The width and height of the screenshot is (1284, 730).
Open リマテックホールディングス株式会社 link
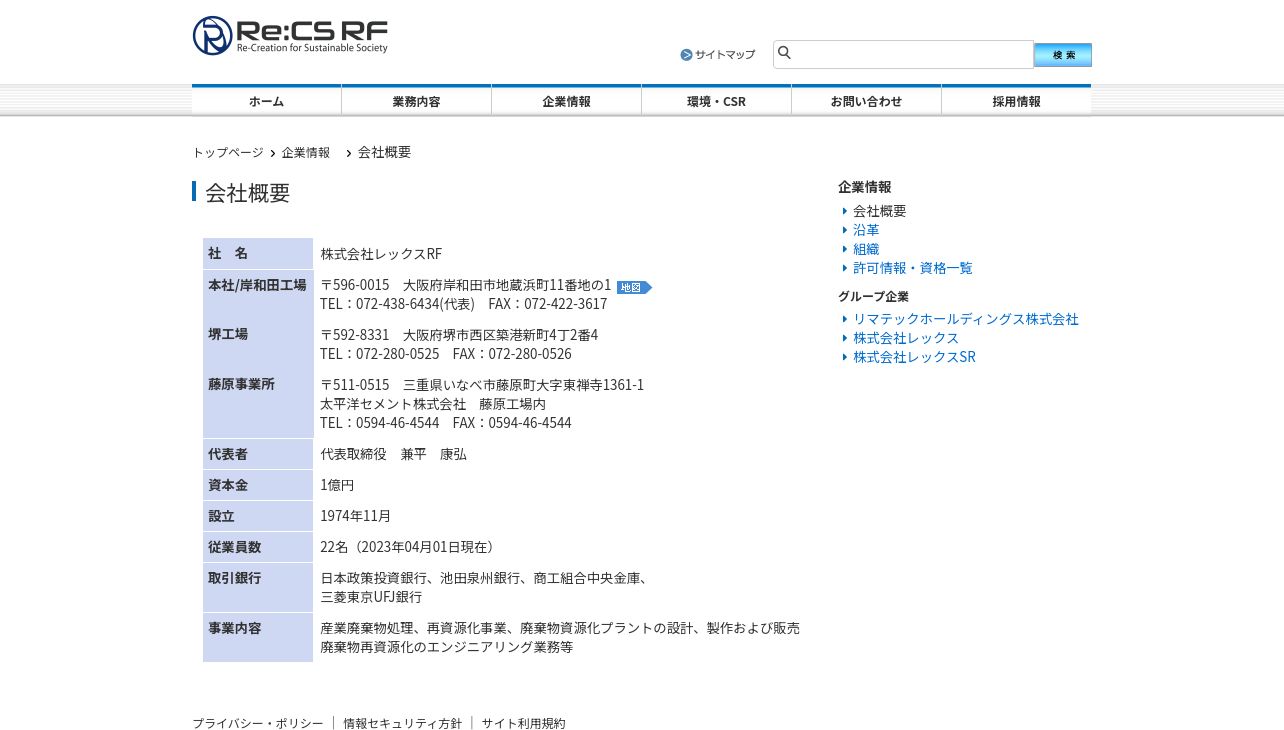click(x=966, y=319)
